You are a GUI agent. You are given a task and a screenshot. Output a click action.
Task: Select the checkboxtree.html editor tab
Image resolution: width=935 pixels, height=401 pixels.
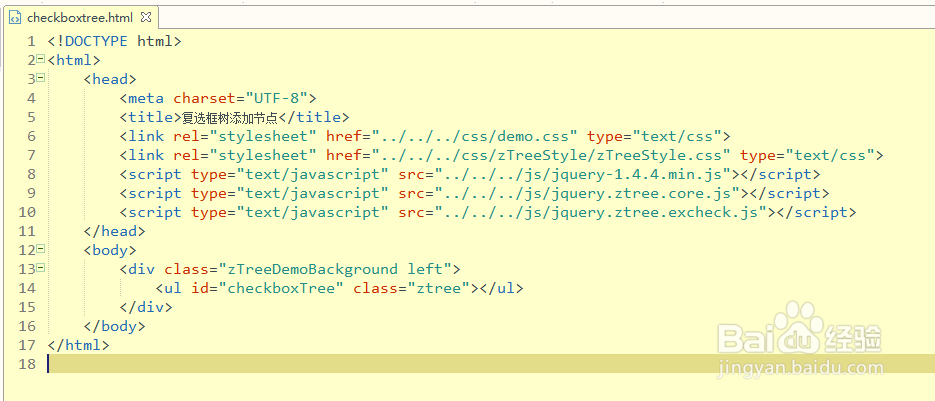[x=80, y=17]
